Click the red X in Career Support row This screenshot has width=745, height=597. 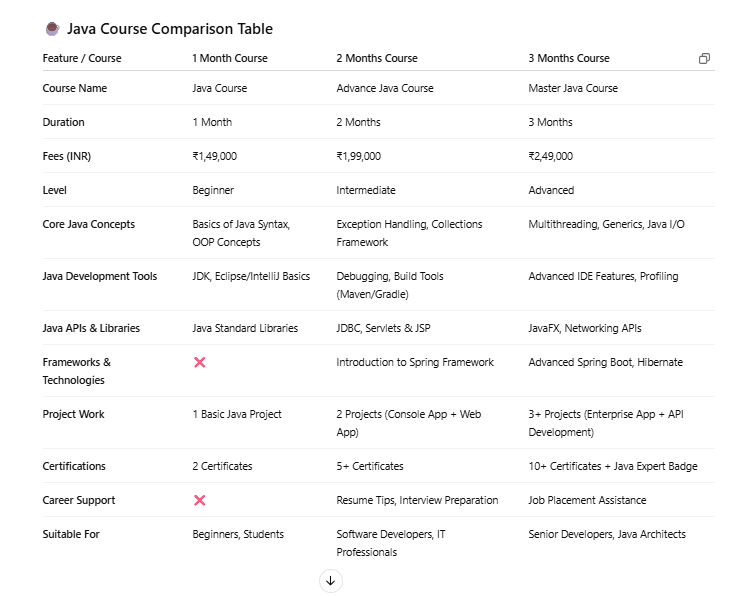coord(199,500)
